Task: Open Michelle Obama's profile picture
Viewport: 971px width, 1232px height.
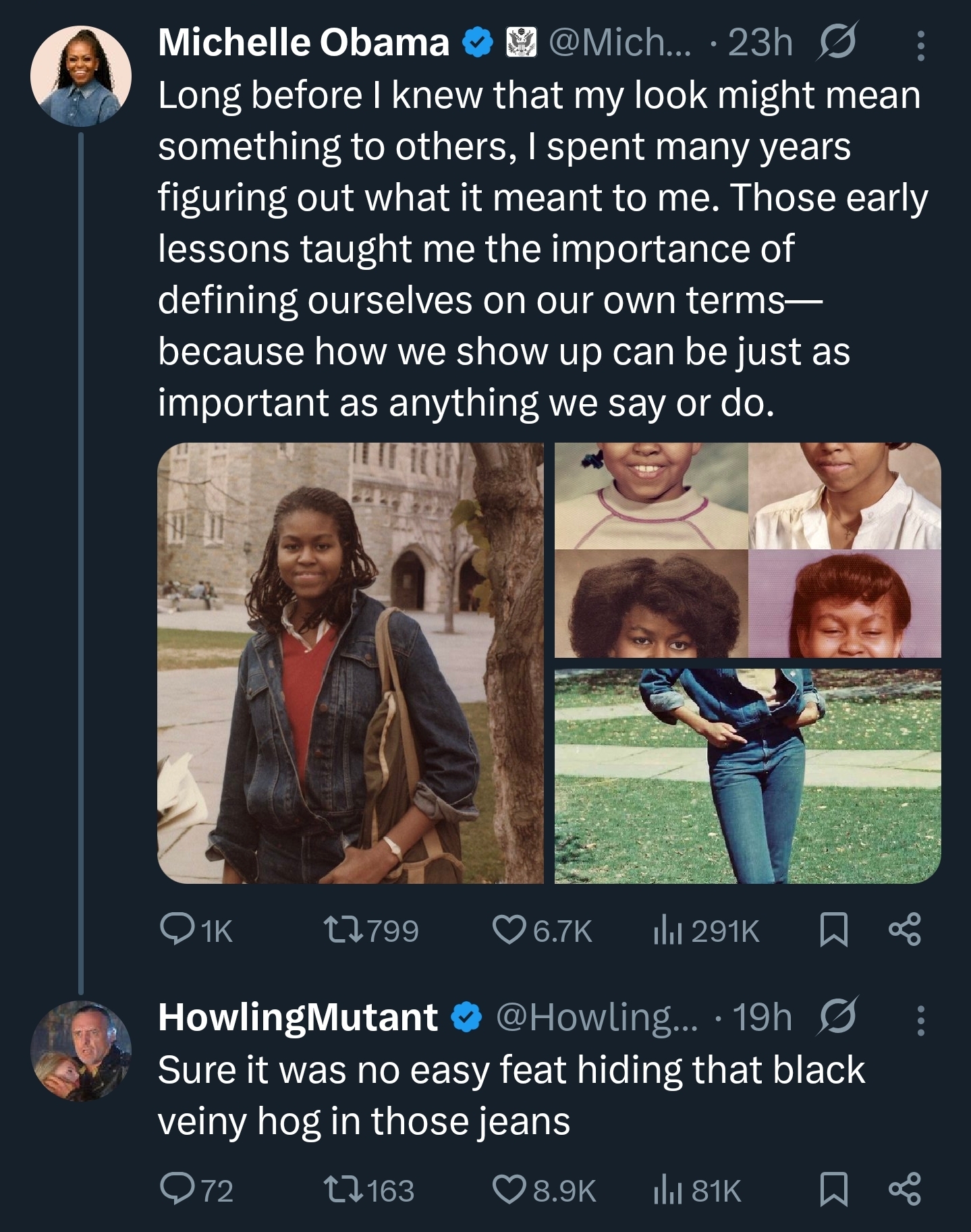Action: coord(80,76)
